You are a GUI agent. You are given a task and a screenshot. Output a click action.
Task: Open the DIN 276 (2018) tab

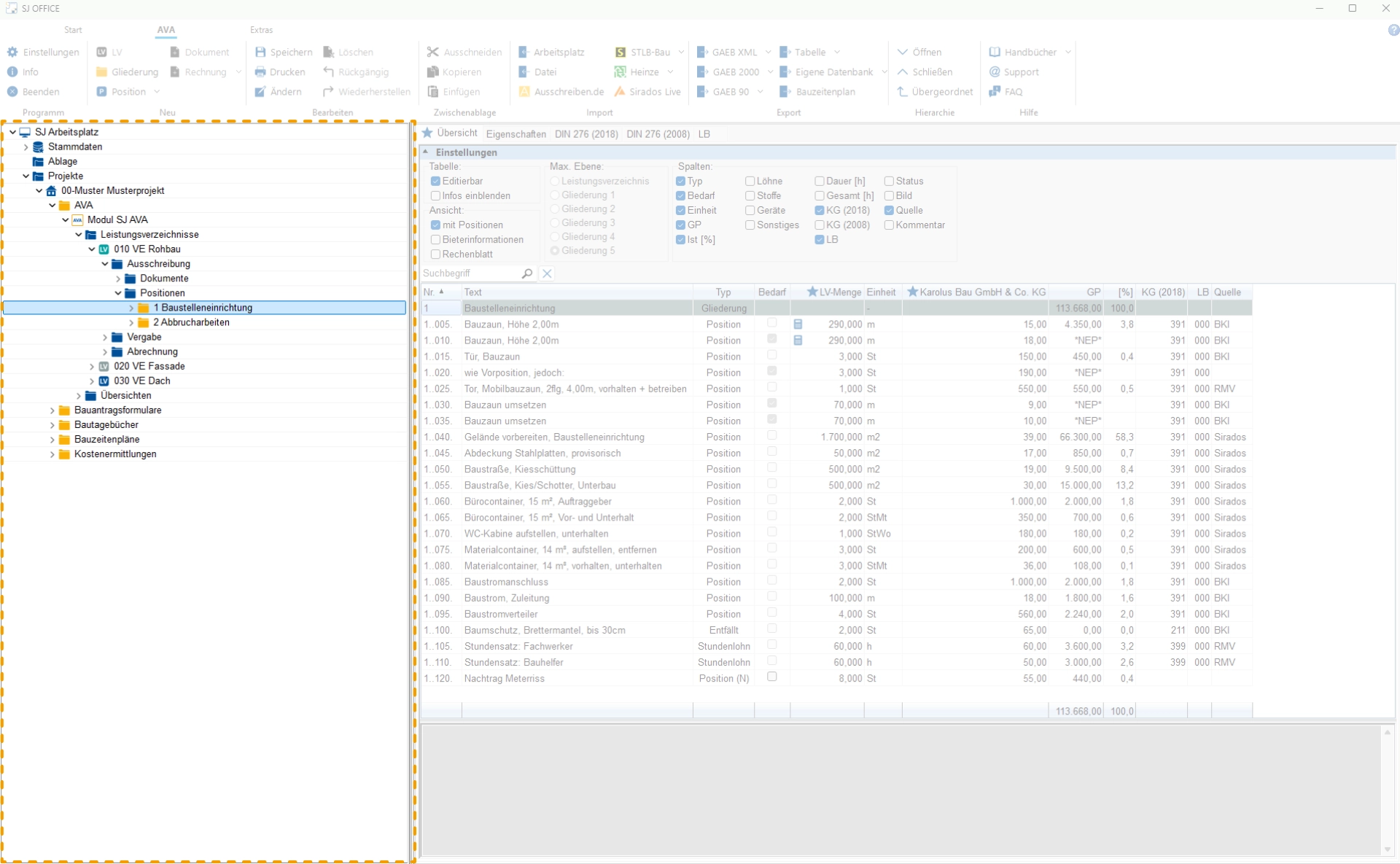pyautogui.click(x=586, y=134)
